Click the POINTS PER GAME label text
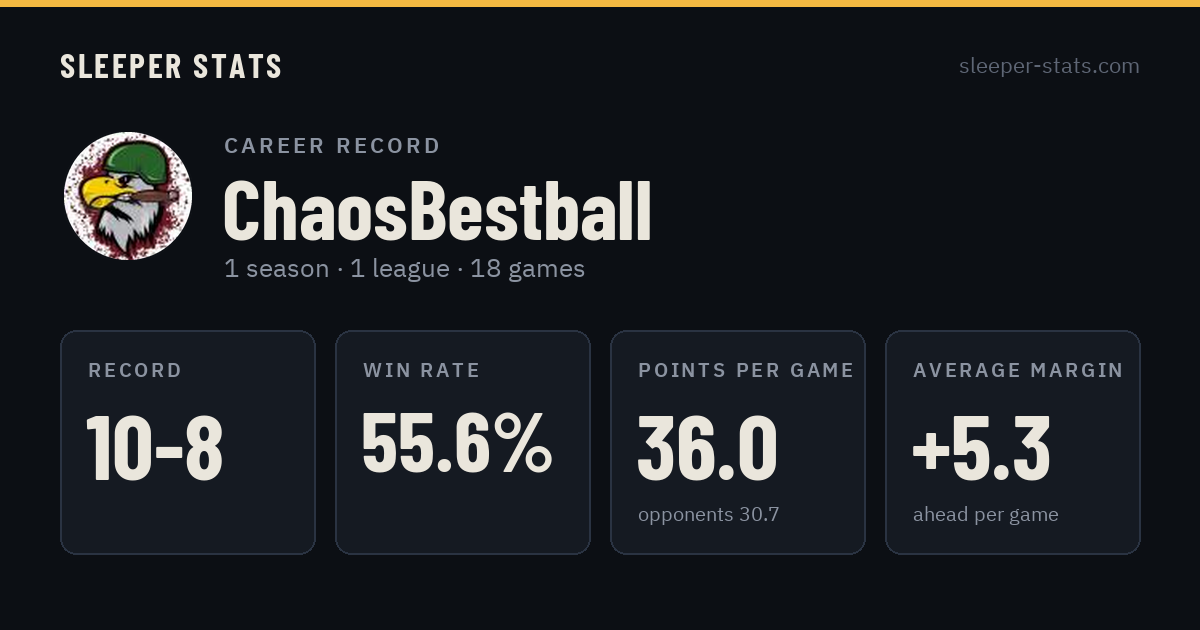This screenshot has width=1200, height=630. [746, 370]
